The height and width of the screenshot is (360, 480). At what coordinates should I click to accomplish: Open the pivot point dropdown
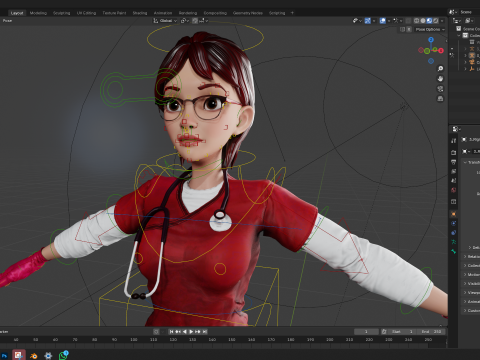click(x=185, y=21)
